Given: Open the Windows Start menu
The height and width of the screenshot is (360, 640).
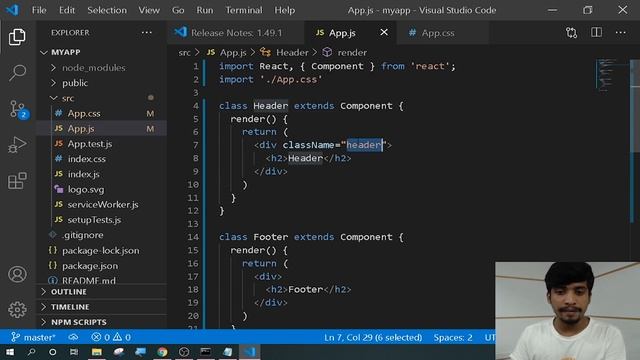Looking at the screenshot, I should click(x=10, y=352).
